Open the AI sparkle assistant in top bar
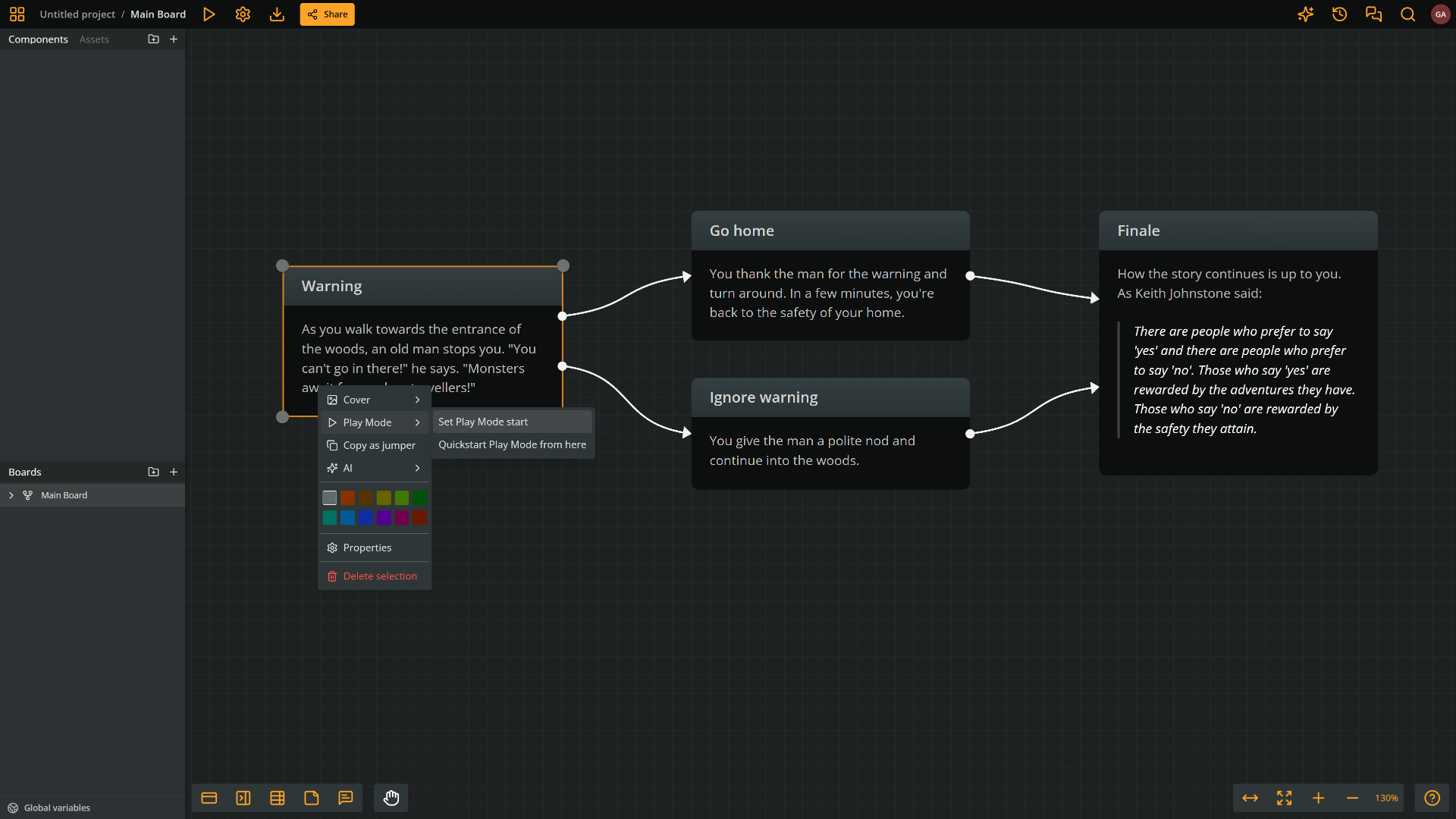The height and width of the screenshot is (819, 1456). [1305, 14]
